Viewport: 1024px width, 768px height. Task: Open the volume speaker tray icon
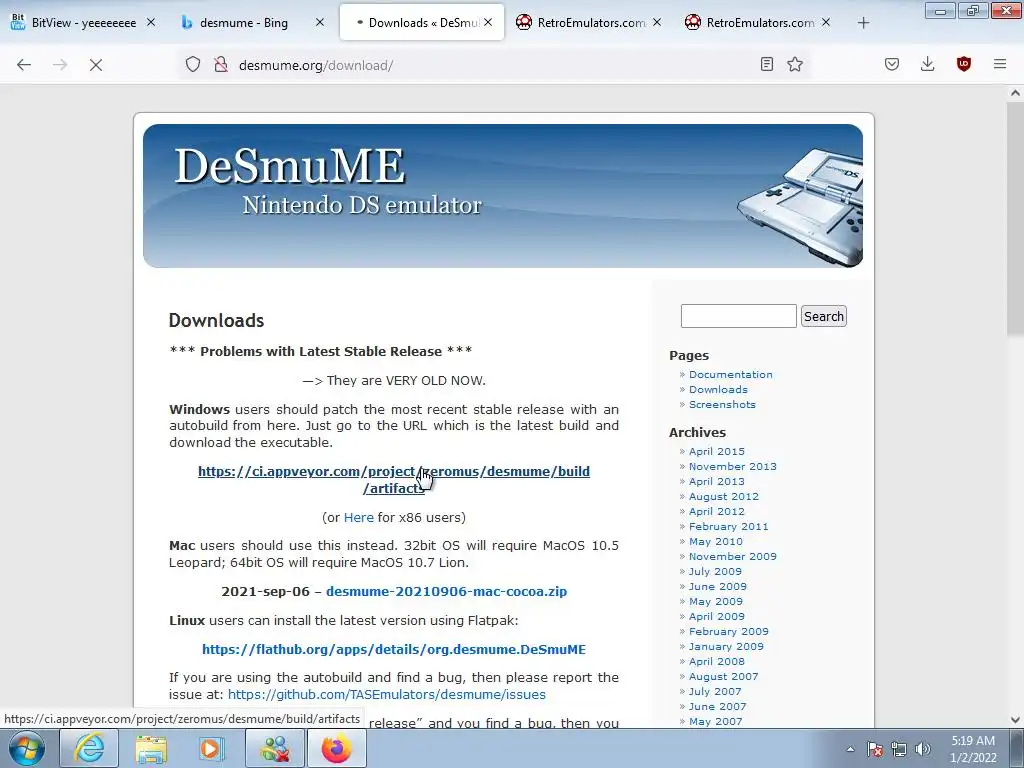point(923,749)
